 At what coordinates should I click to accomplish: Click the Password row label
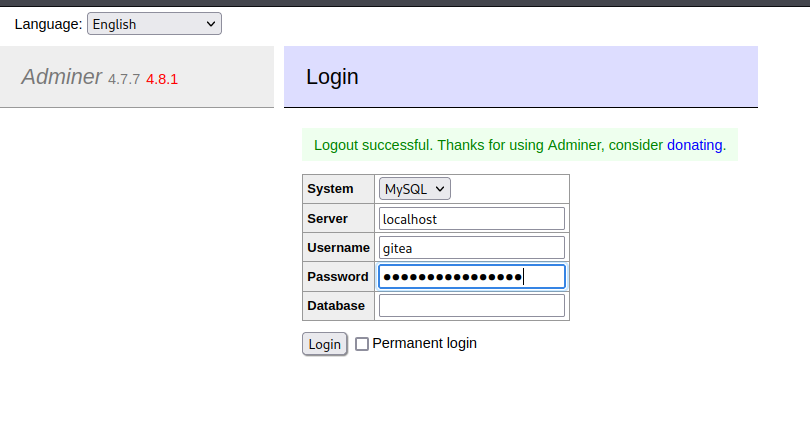(338, 277)
